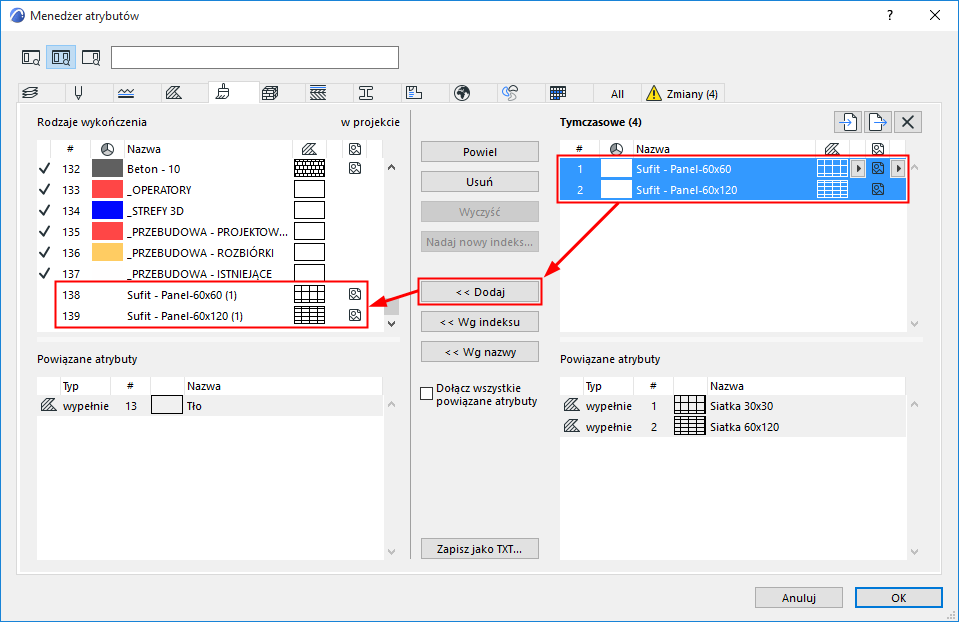The width and height of the screenshot is (959, 622).
Task: Open the Cities globe tab
Action: coord(462,93)
